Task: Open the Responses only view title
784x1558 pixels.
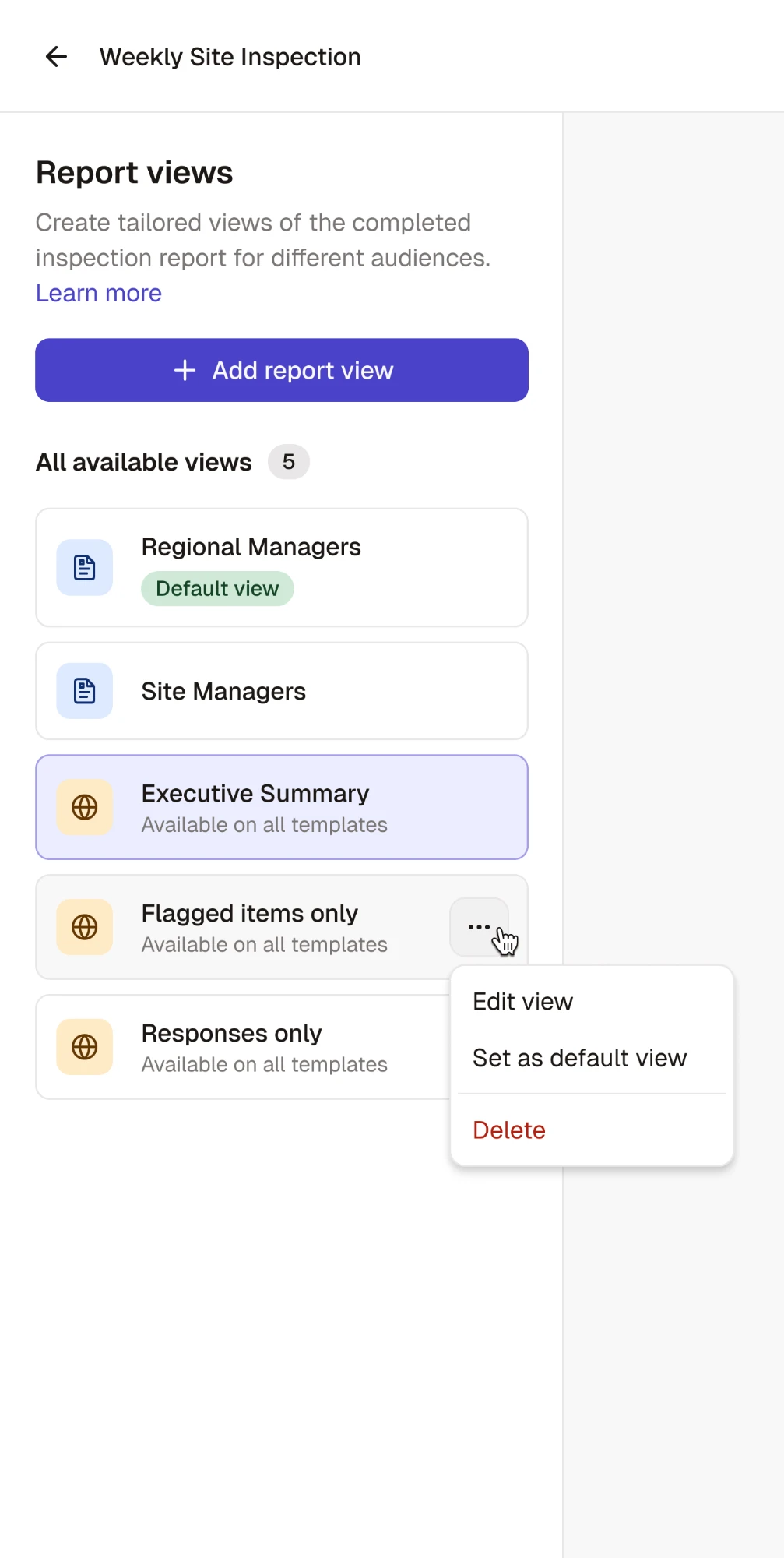Action: [x=231, y=1033]
